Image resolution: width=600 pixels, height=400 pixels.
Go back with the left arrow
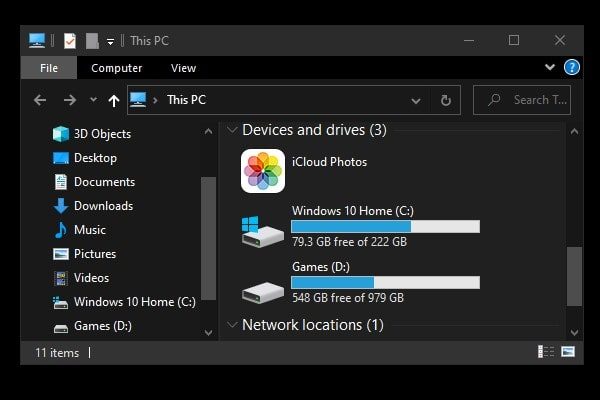40,100
